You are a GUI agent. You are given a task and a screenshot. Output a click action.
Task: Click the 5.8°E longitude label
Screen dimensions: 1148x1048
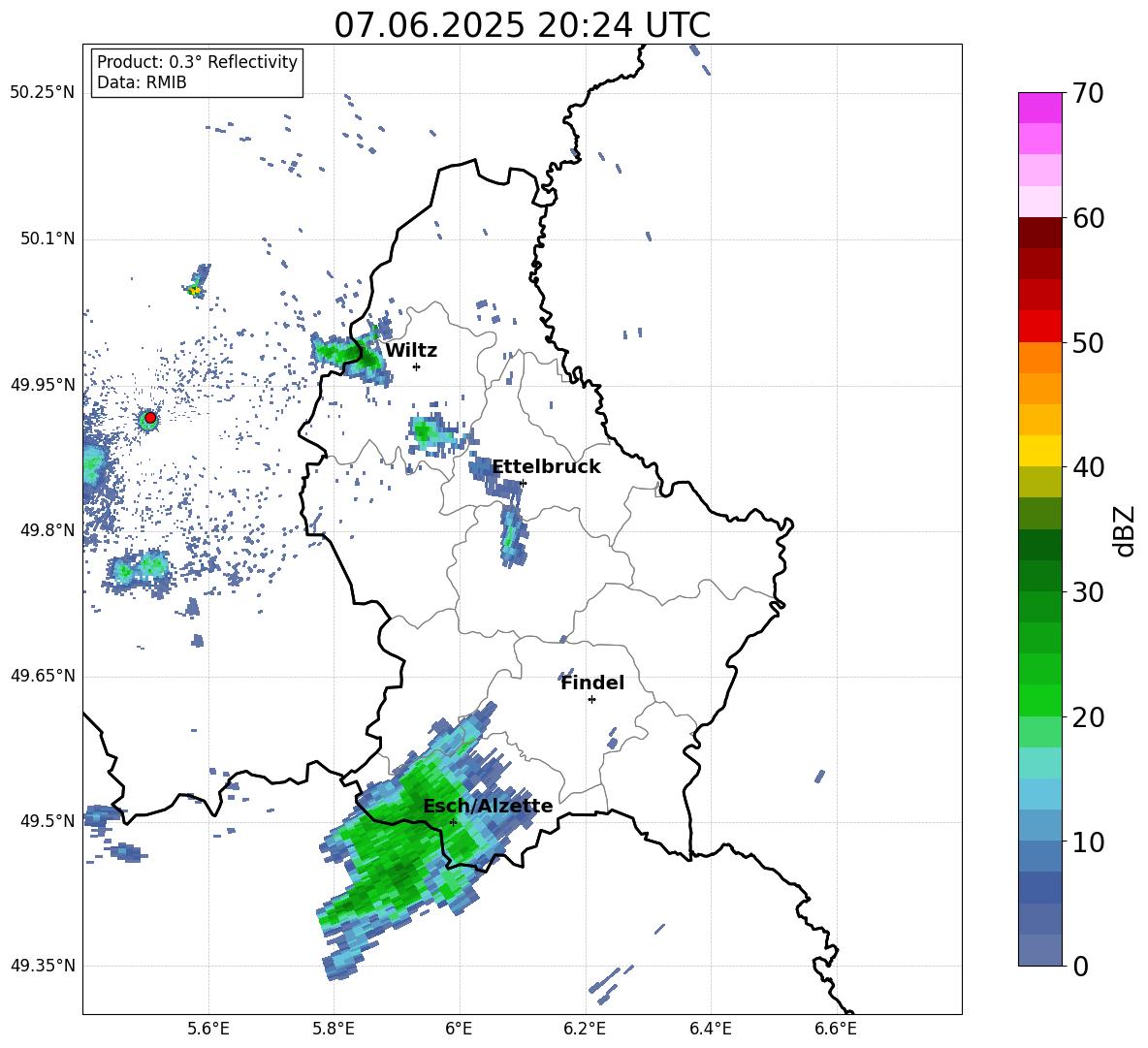pos(334,1029)
